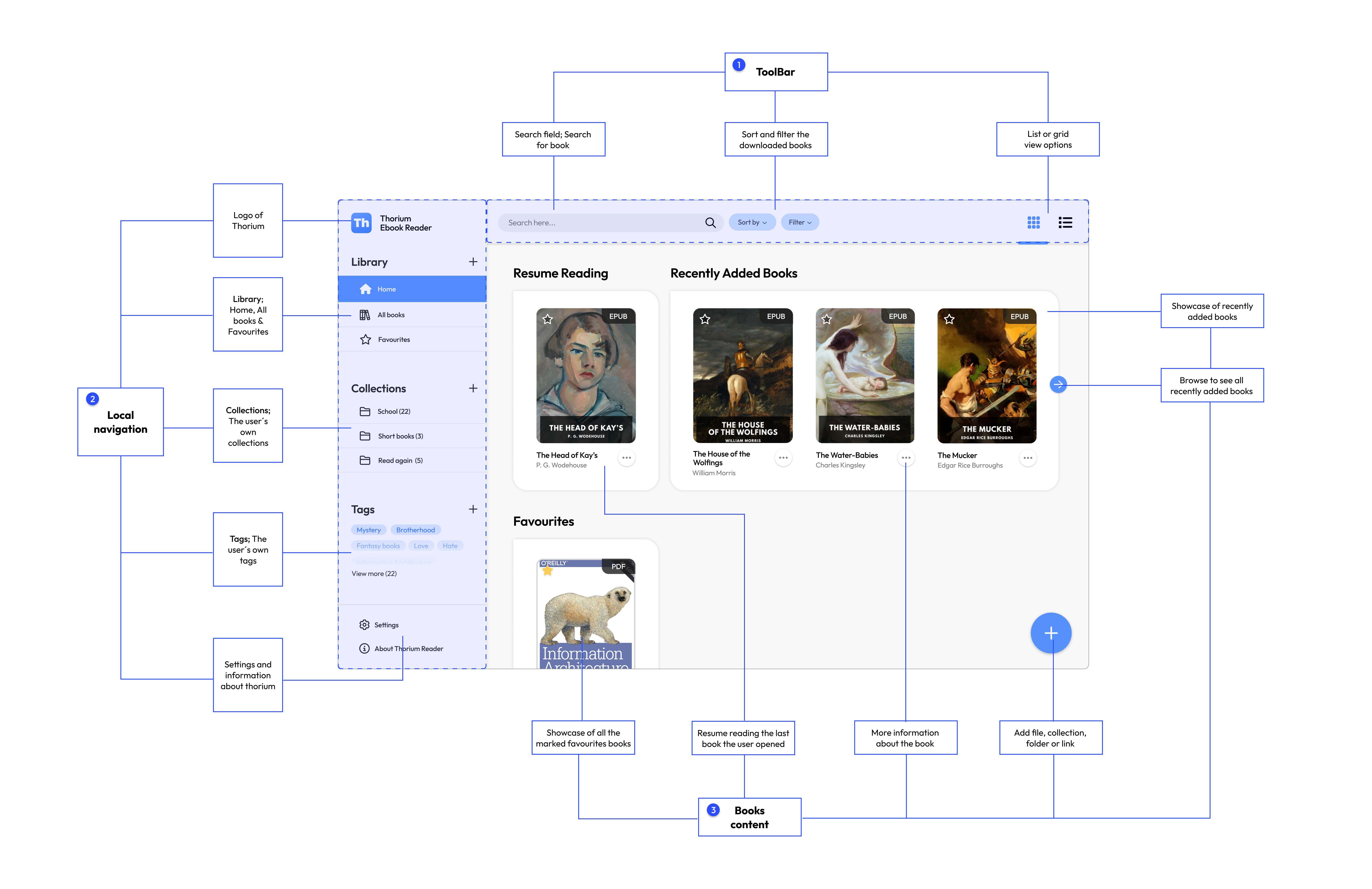
Task: Expand tags with View more (22)
Action: pos(374,574)
